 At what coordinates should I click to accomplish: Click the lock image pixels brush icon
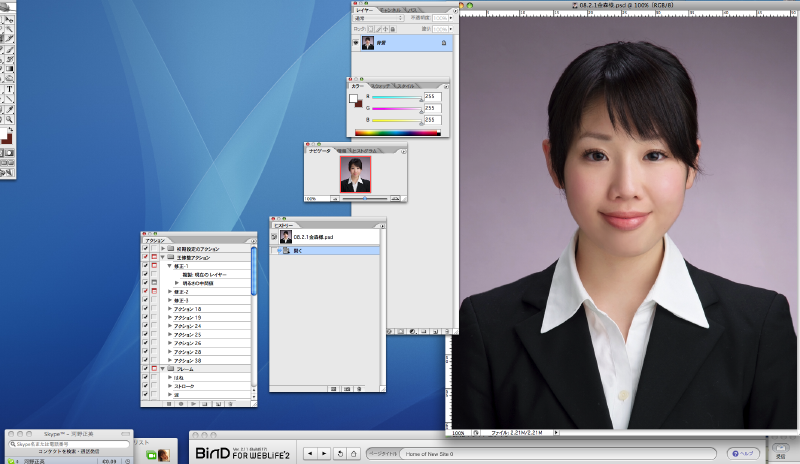(378, 29)
